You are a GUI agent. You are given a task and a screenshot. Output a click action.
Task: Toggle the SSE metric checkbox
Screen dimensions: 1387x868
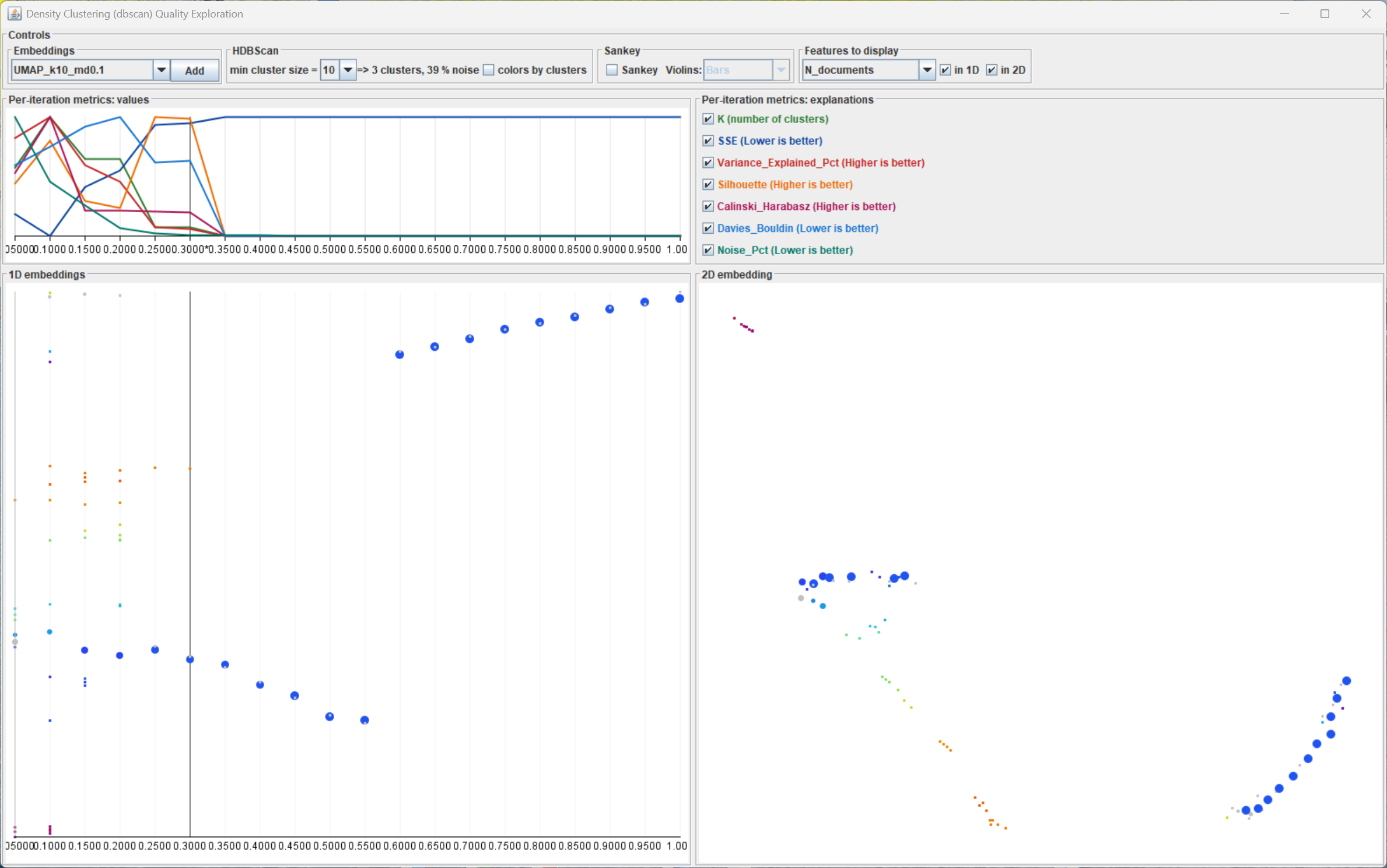[708, 141]
